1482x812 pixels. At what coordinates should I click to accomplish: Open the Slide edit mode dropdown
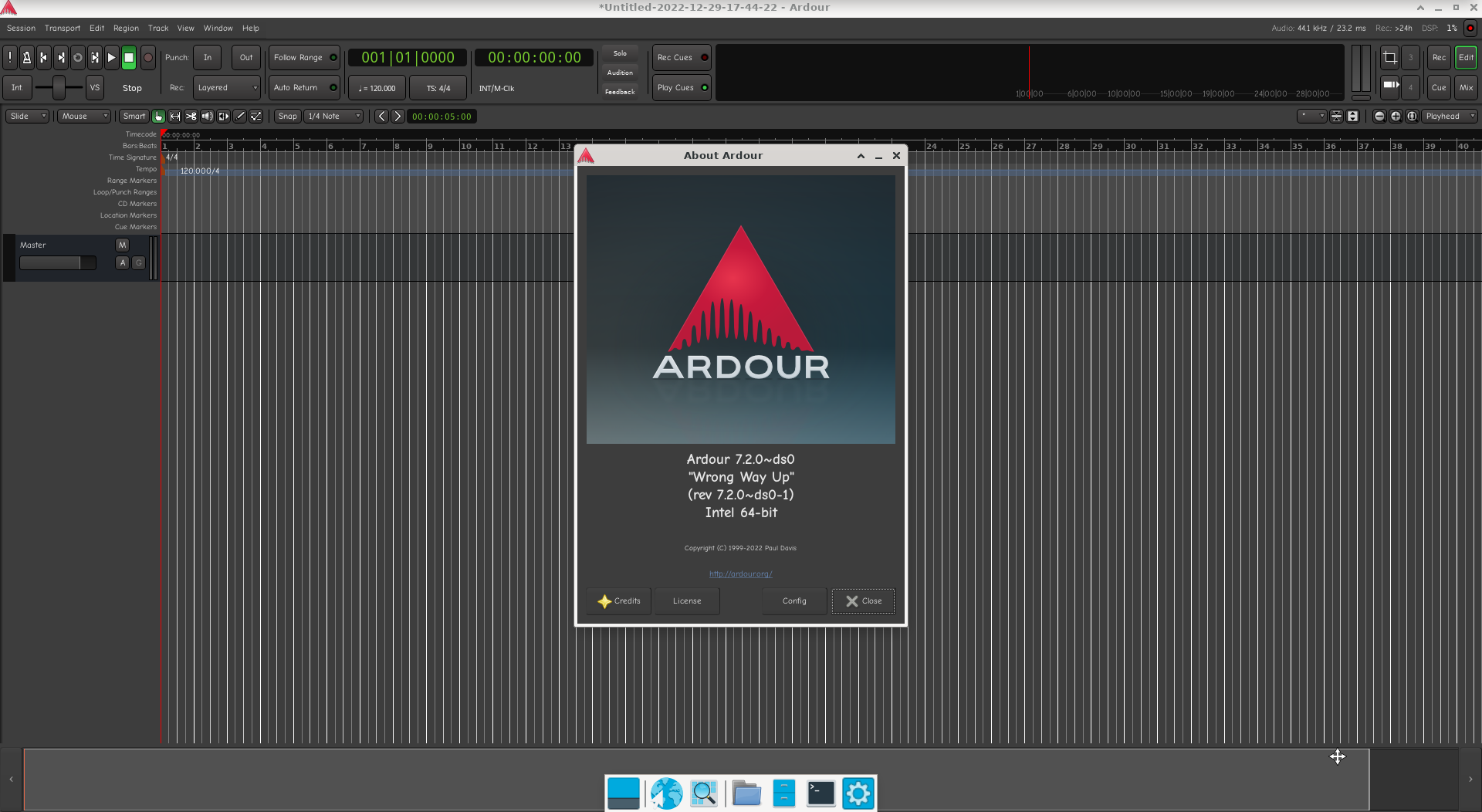tap(28, 117)
